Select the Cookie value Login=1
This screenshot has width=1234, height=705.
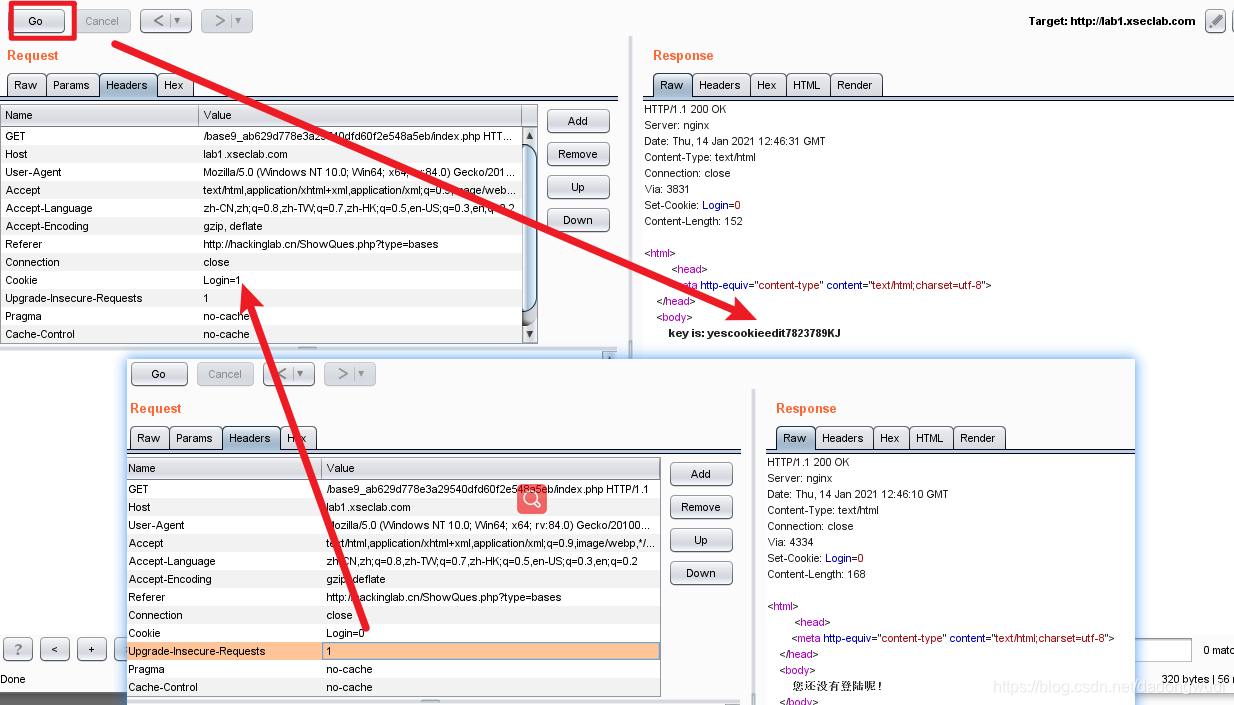[222, 280]
